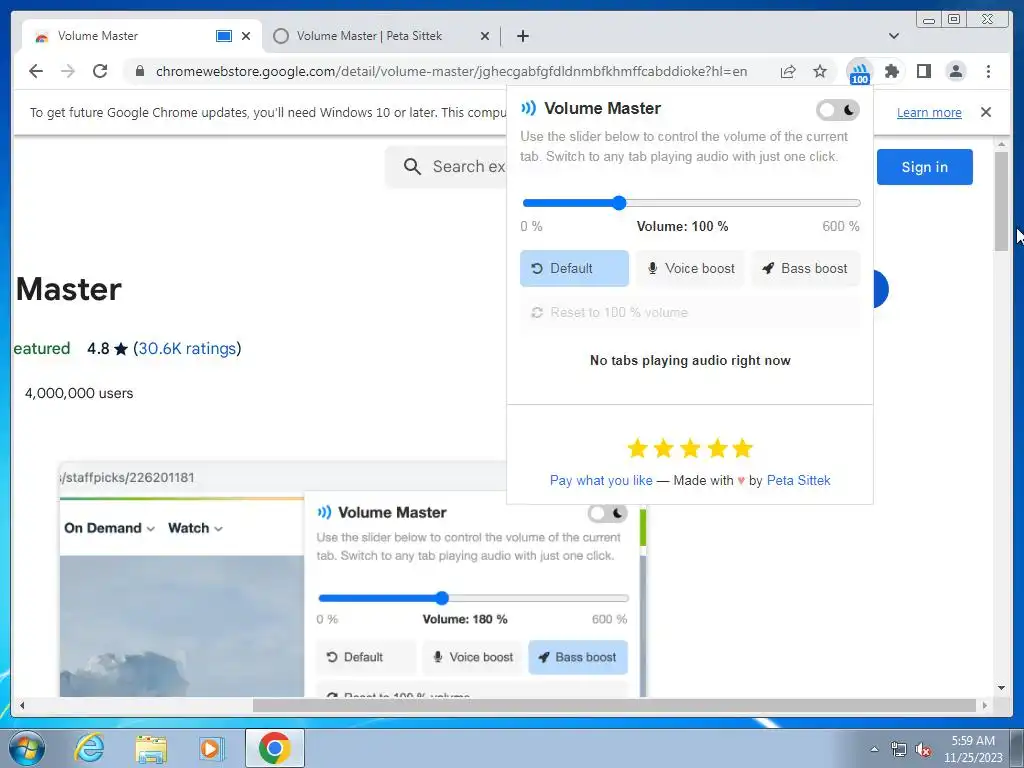
Task: Expand the tab search dropdown arrow
Action: tap(893, 36)
